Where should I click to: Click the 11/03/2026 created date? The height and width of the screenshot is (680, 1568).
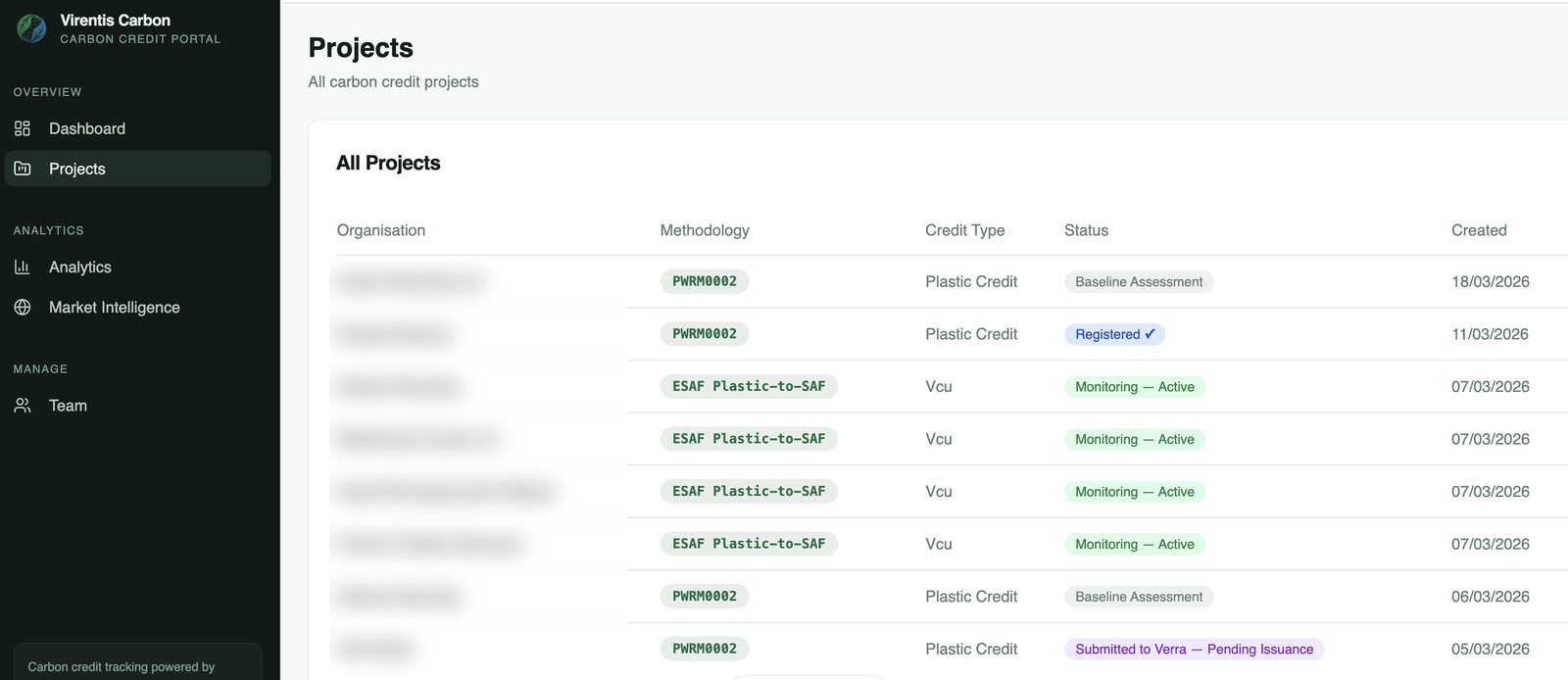coord(1490,334)
